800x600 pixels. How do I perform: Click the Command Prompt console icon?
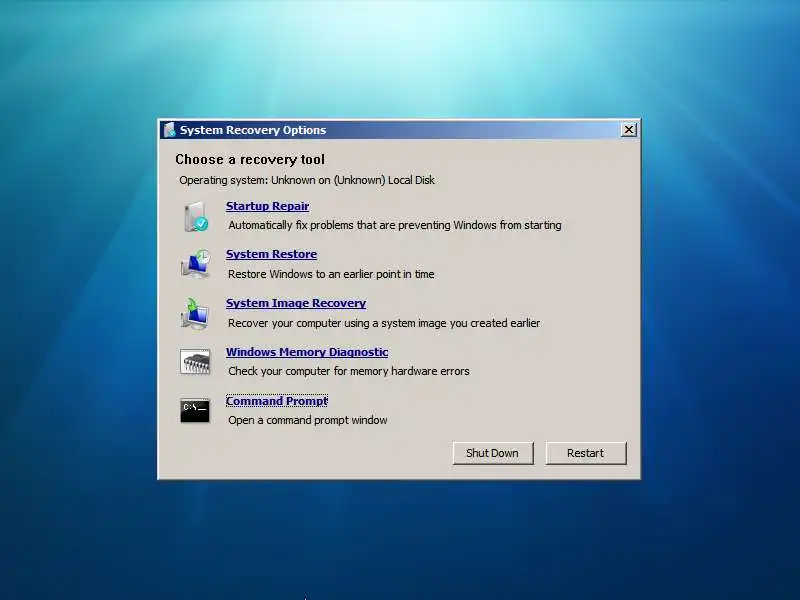point(195,410)
